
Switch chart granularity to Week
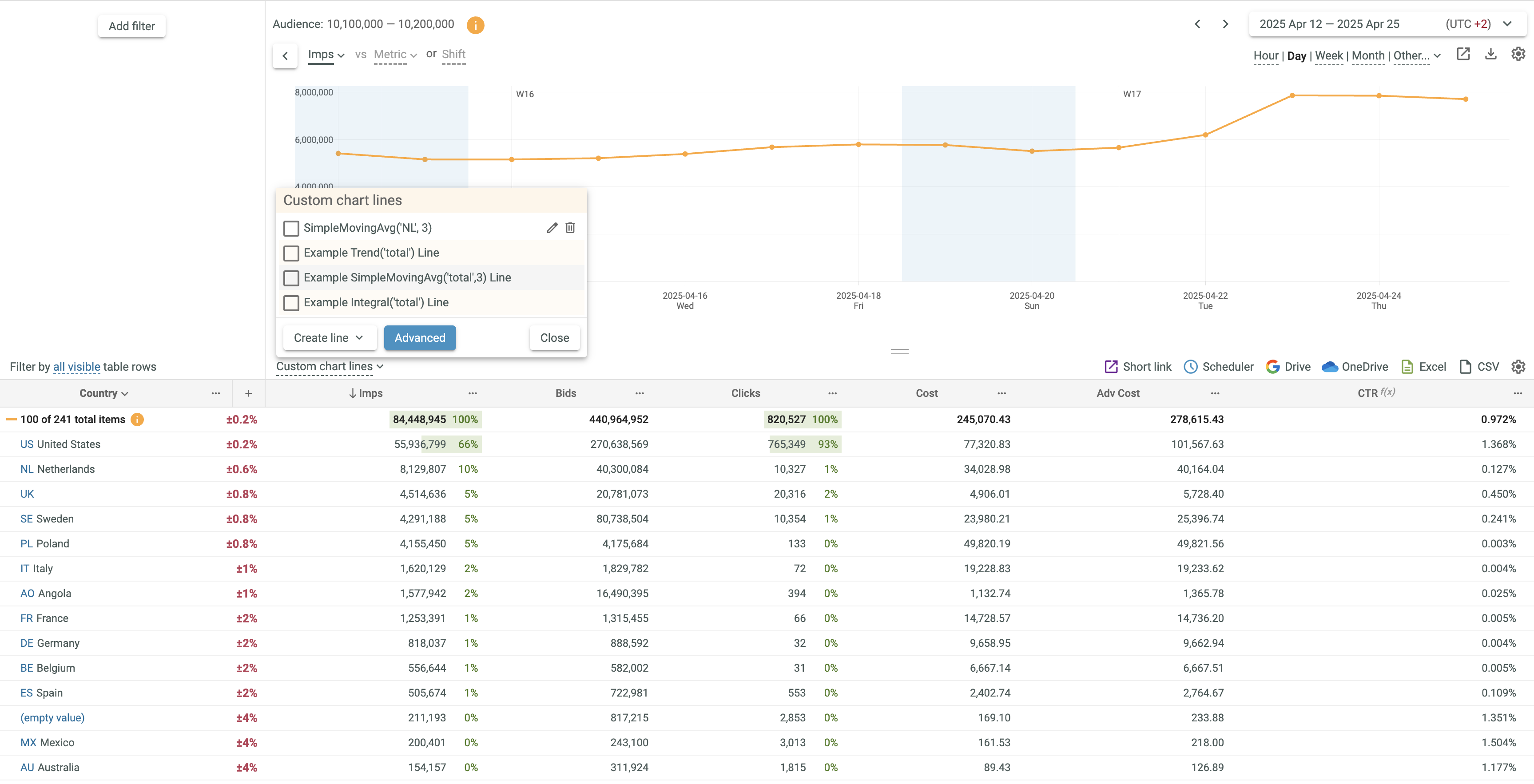click(1328, 56)
